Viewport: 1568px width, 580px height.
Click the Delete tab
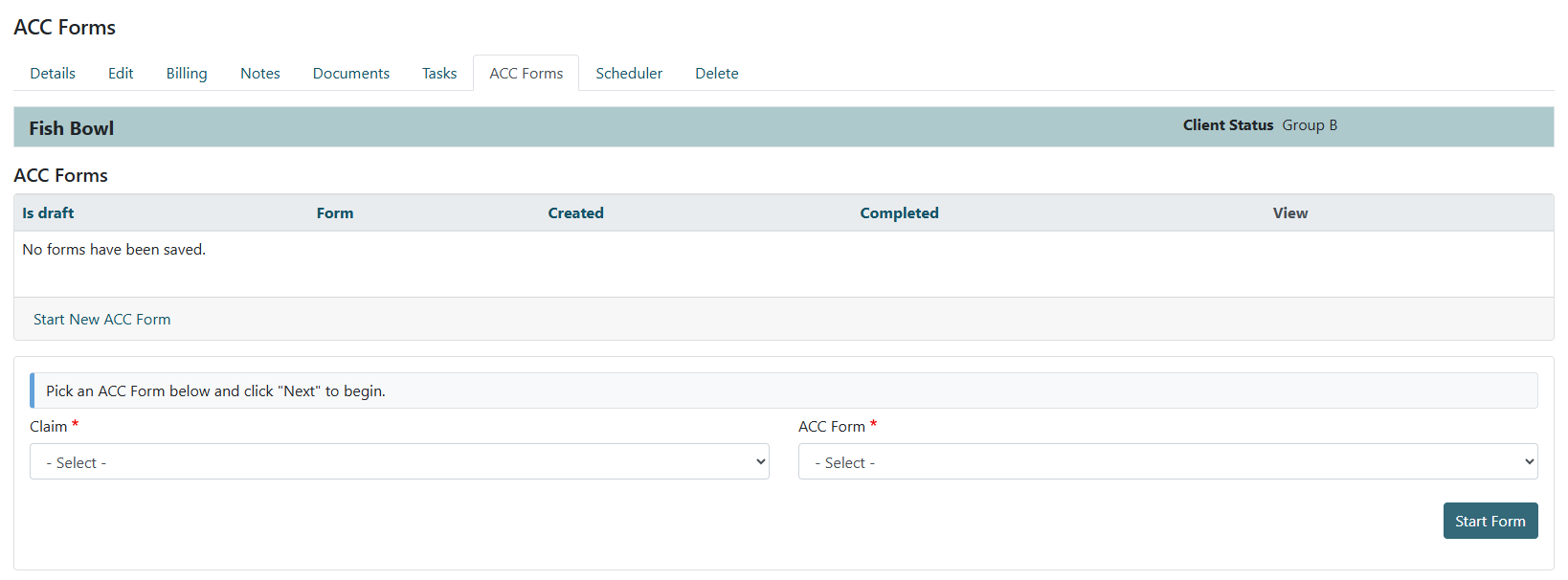[x=717, y=74]
